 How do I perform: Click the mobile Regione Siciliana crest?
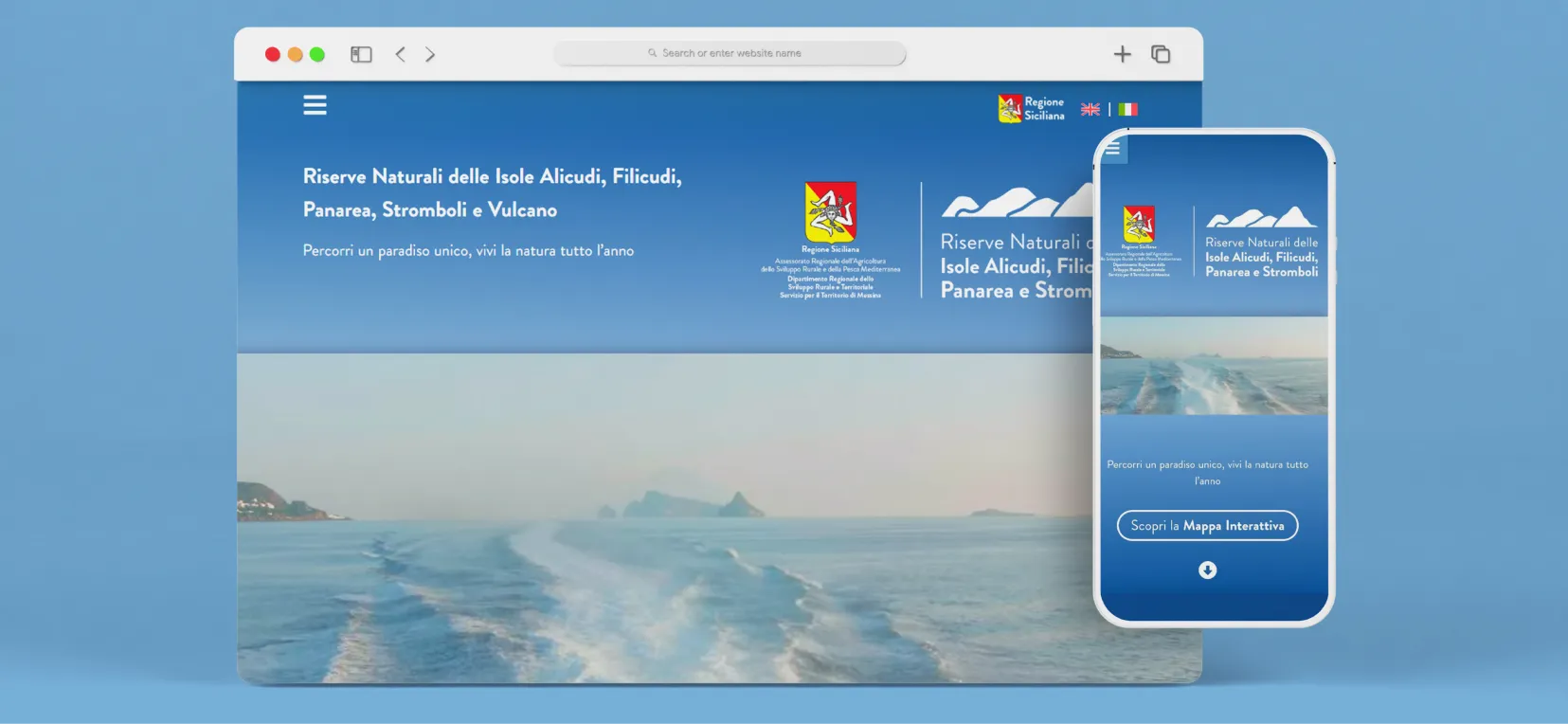(x=1139, y=225)
